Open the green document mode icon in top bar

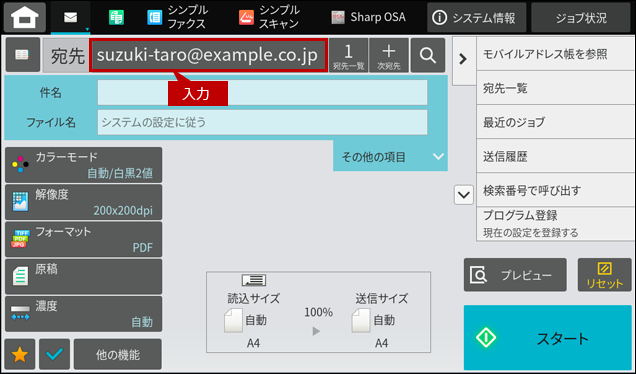coord(116,17)
